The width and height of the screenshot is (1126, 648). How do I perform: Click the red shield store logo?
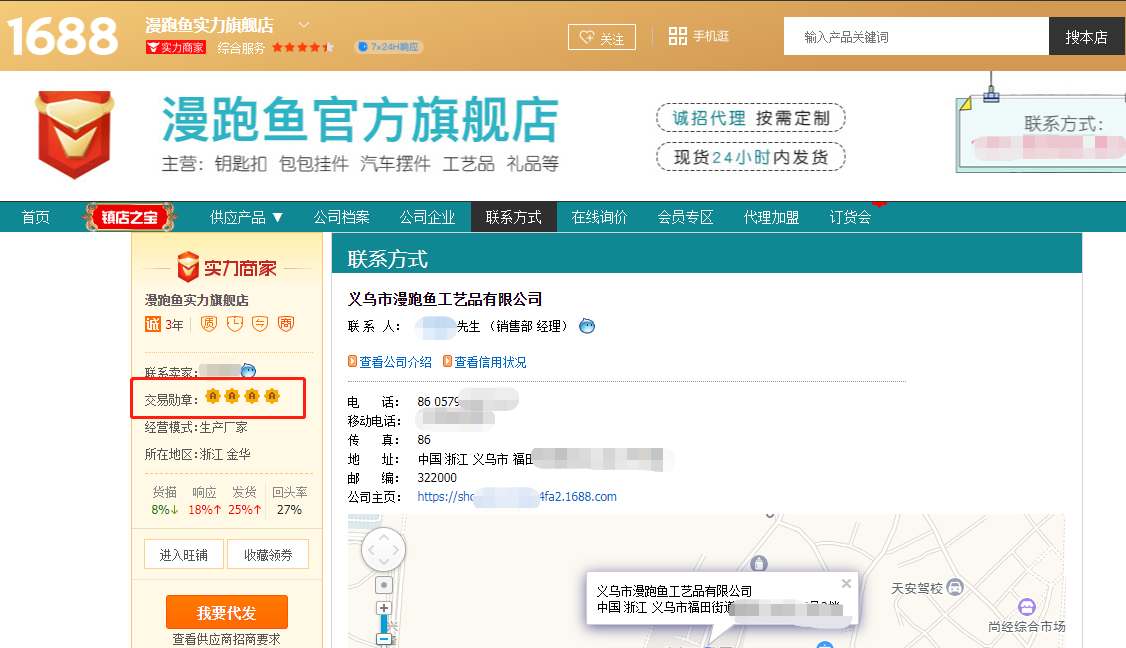[75, 134]
